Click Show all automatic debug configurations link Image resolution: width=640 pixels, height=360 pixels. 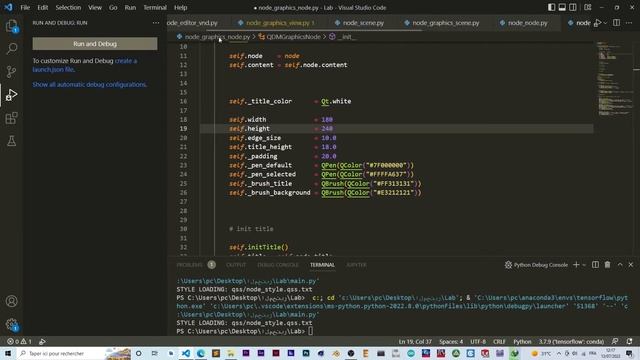click(89, 84)
